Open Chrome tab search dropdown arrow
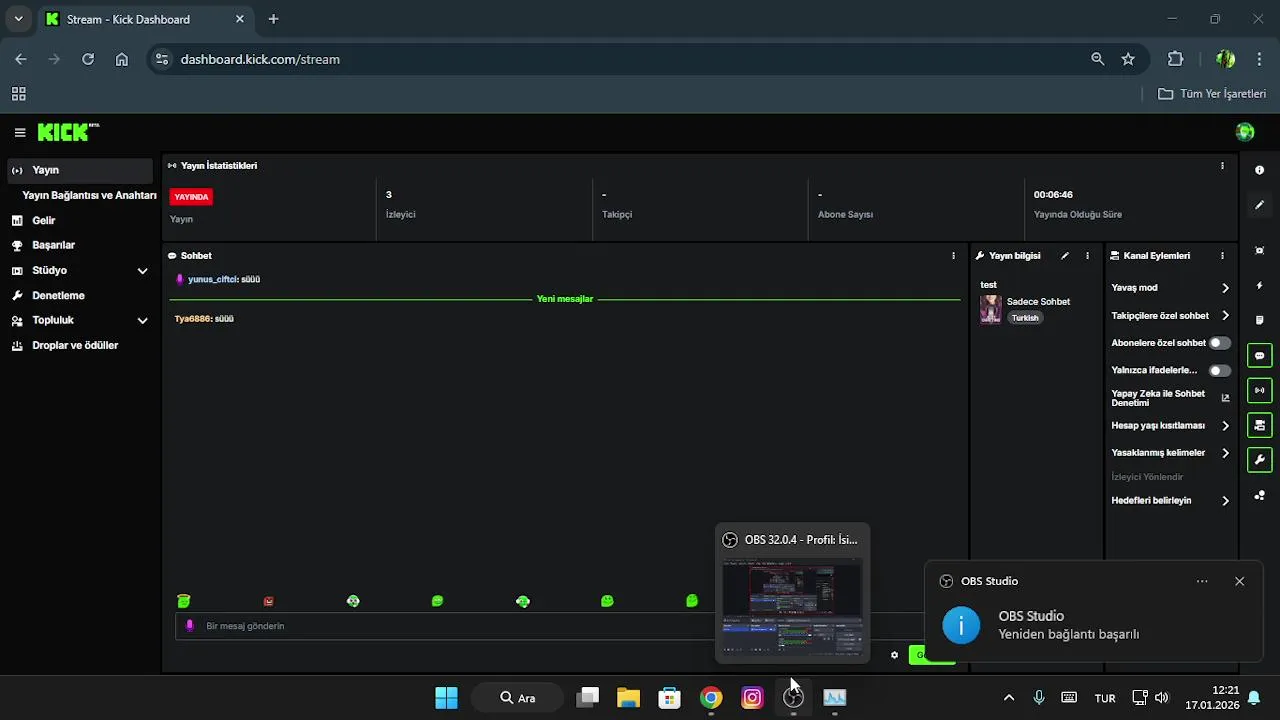Screen dimensions: 1280x720 [18, 19]
